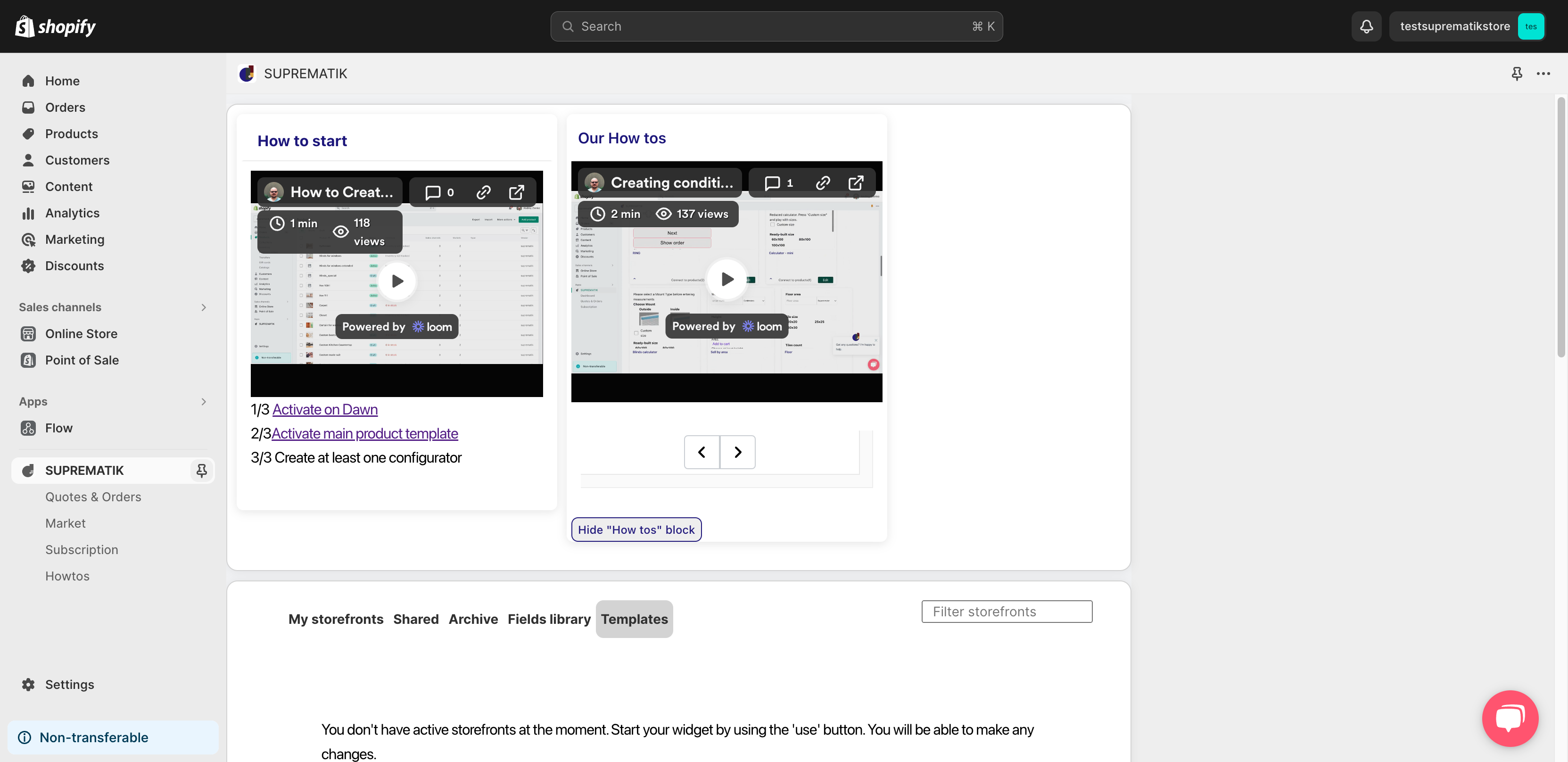Click the Home icon in sidebar
The width and height of the screenshot is (1568, 762).
pyautogui.click(x=28, y=81)
